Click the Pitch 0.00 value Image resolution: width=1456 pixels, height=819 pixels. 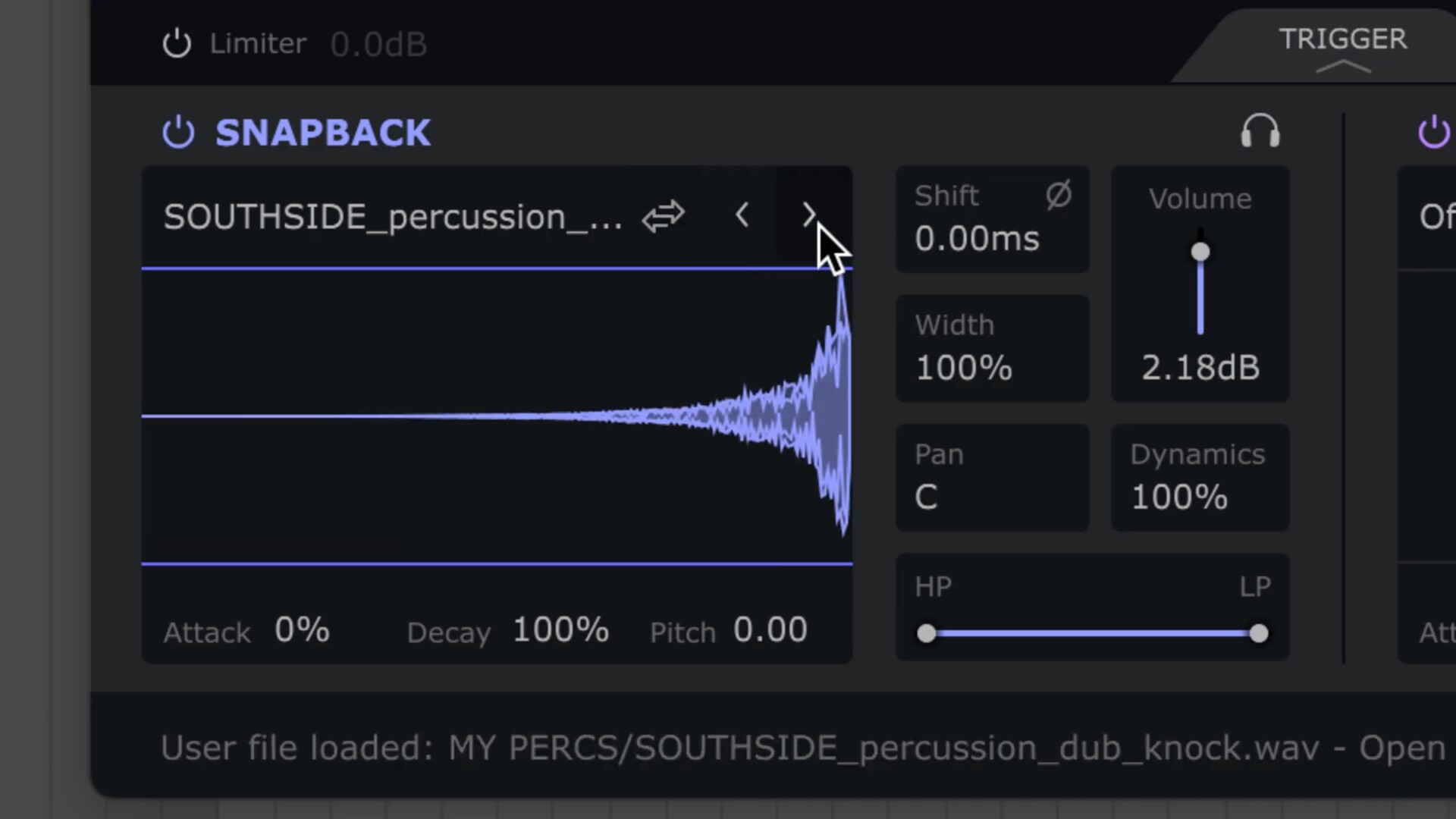(770, 630)
